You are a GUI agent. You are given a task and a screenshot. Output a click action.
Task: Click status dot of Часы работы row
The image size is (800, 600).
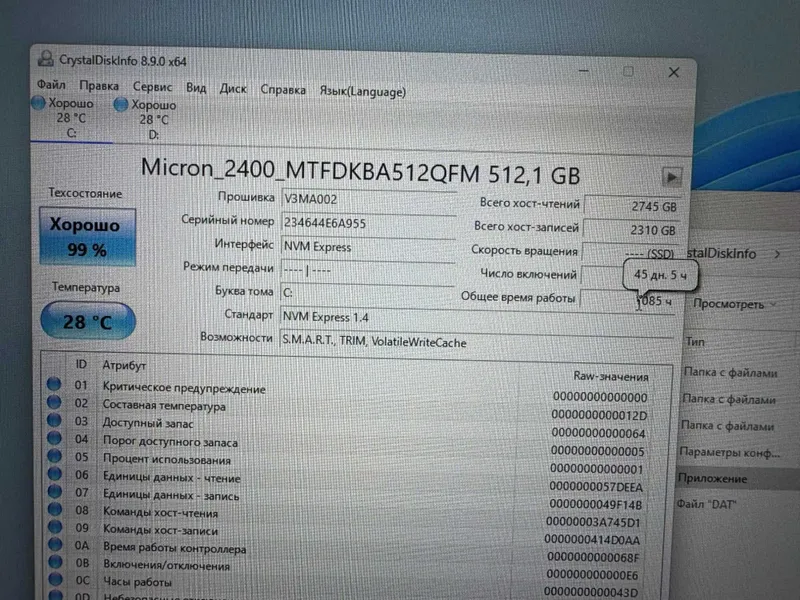tap(56, 579)
